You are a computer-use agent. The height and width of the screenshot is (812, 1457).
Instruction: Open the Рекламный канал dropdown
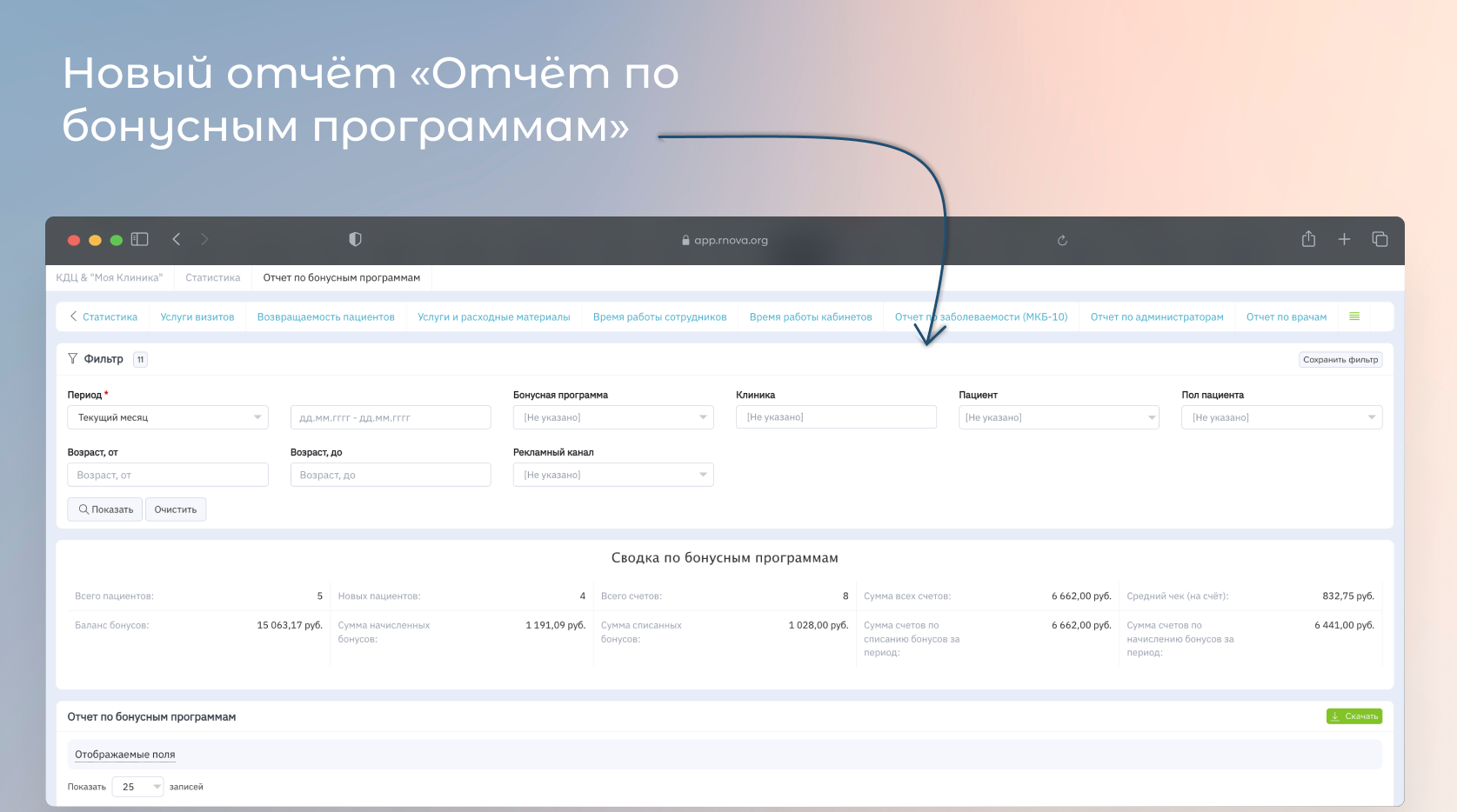tap(613, 475)
